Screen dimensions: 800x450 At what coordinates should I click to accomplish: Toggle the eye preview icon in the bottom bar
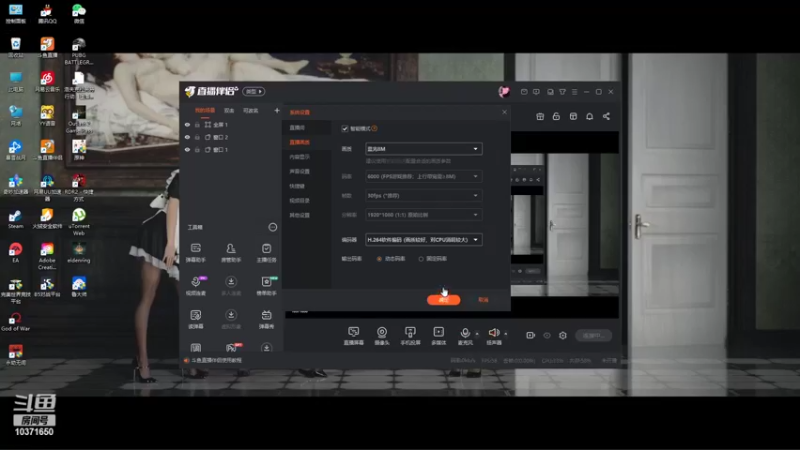547,335
